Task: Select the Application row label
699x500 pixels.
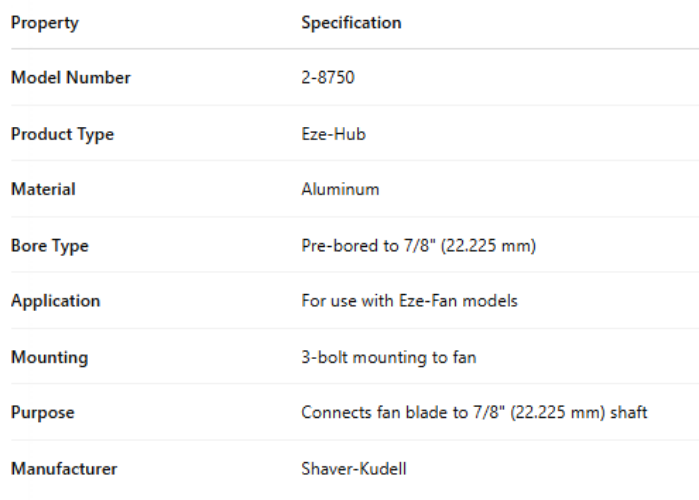Action: [55, 301]
